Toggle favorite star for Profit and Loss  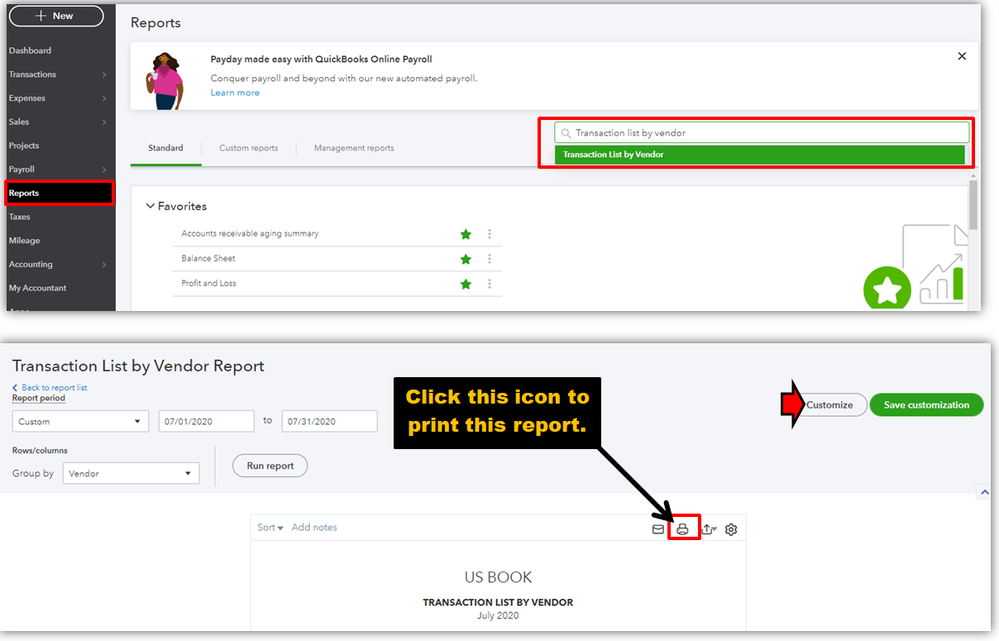coord(466,284)
